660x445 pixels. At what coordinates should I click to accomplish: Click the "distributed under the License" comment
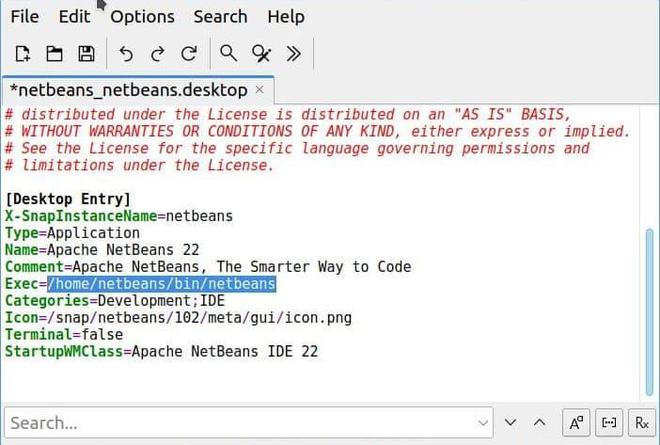coord(288,115)
